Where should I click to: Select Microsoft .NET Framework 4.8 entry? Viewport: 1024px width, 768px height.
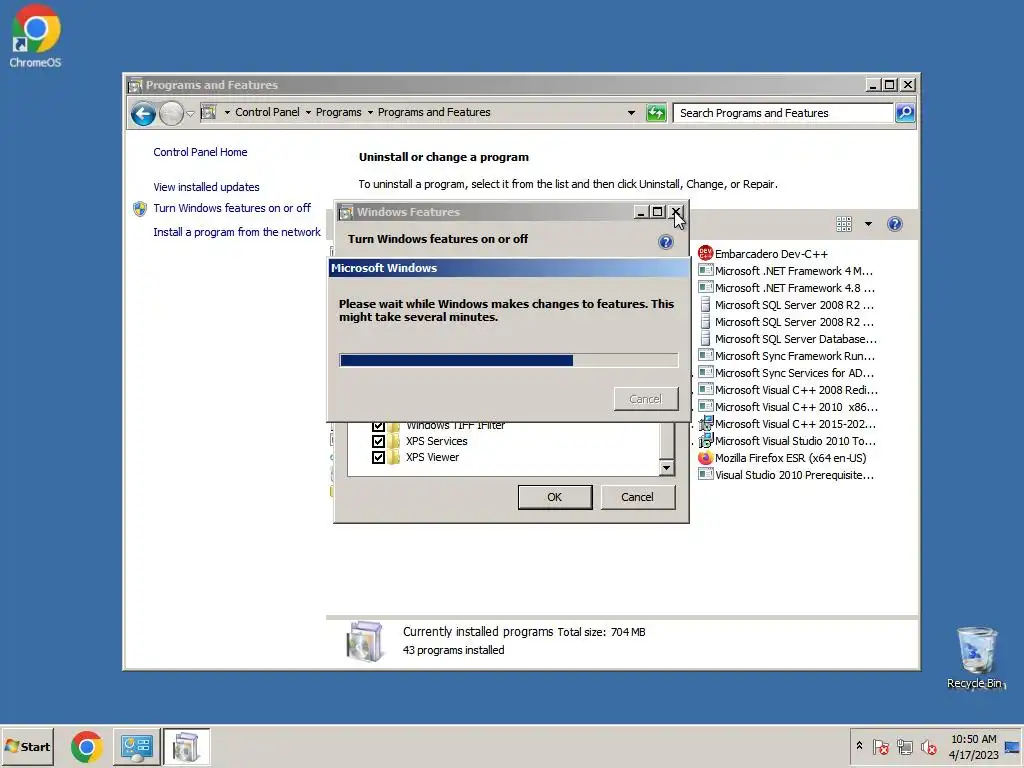pos(788,288)
